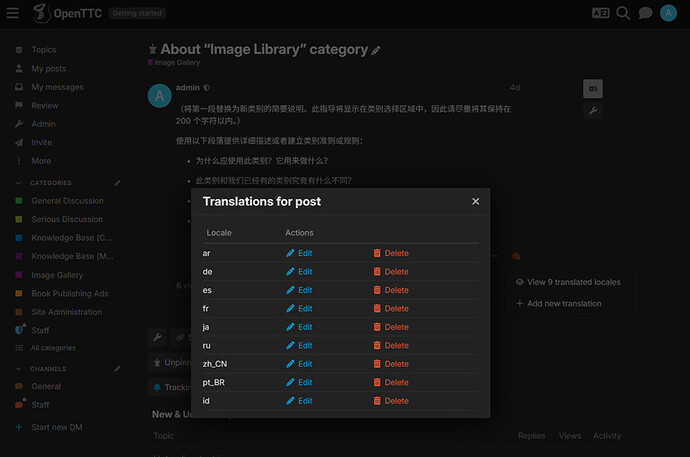Open the topic admin wrench in timeline
Viewport: 690px width, 457px height.
[593, 111]
